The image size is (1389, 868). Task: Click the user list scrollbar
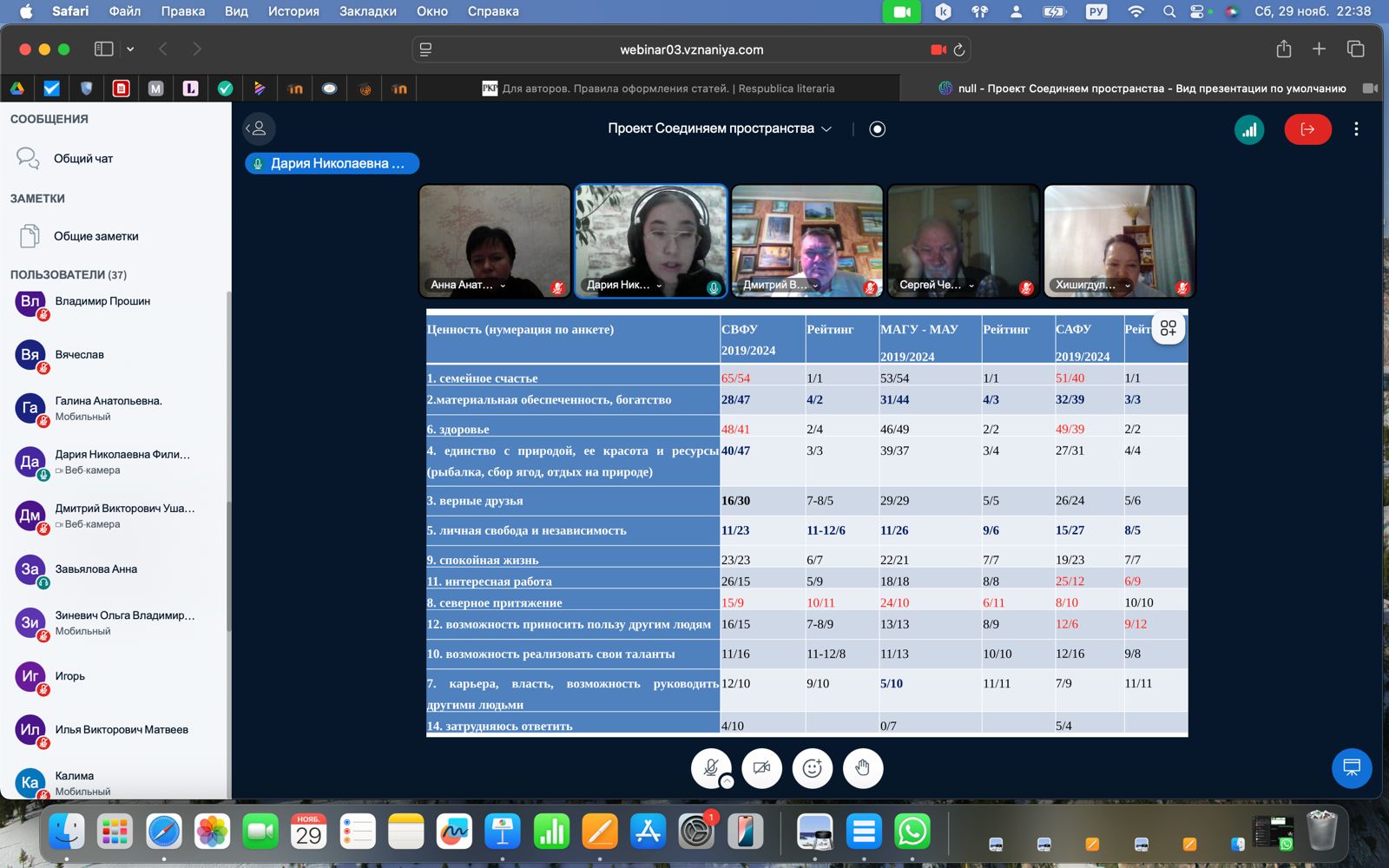(229, 460)
